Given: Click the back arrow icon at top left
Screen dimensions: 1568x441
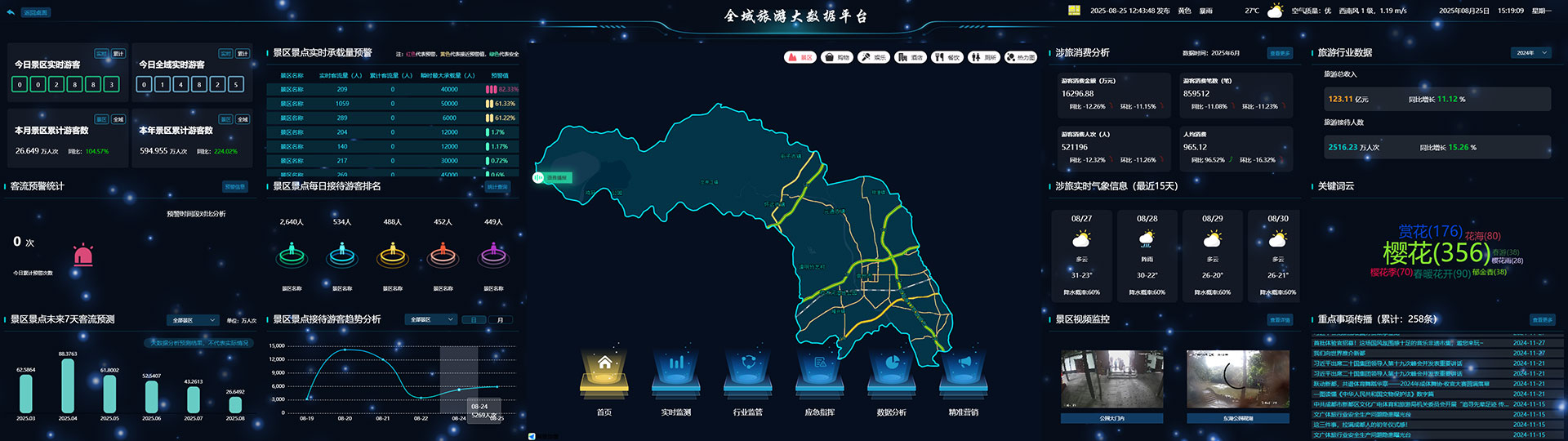Looking at the screenshot, I should [x=10, y=12].
